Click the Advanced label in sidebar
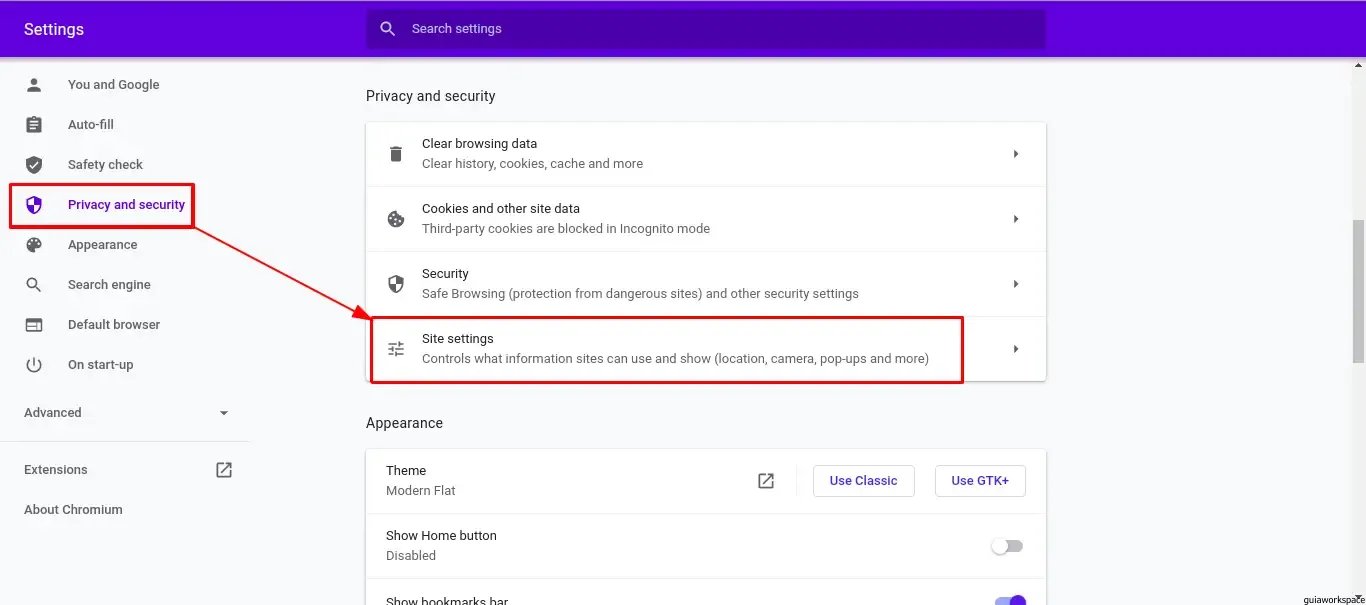This screenshot has width=1366, height=605. [53, 413]
